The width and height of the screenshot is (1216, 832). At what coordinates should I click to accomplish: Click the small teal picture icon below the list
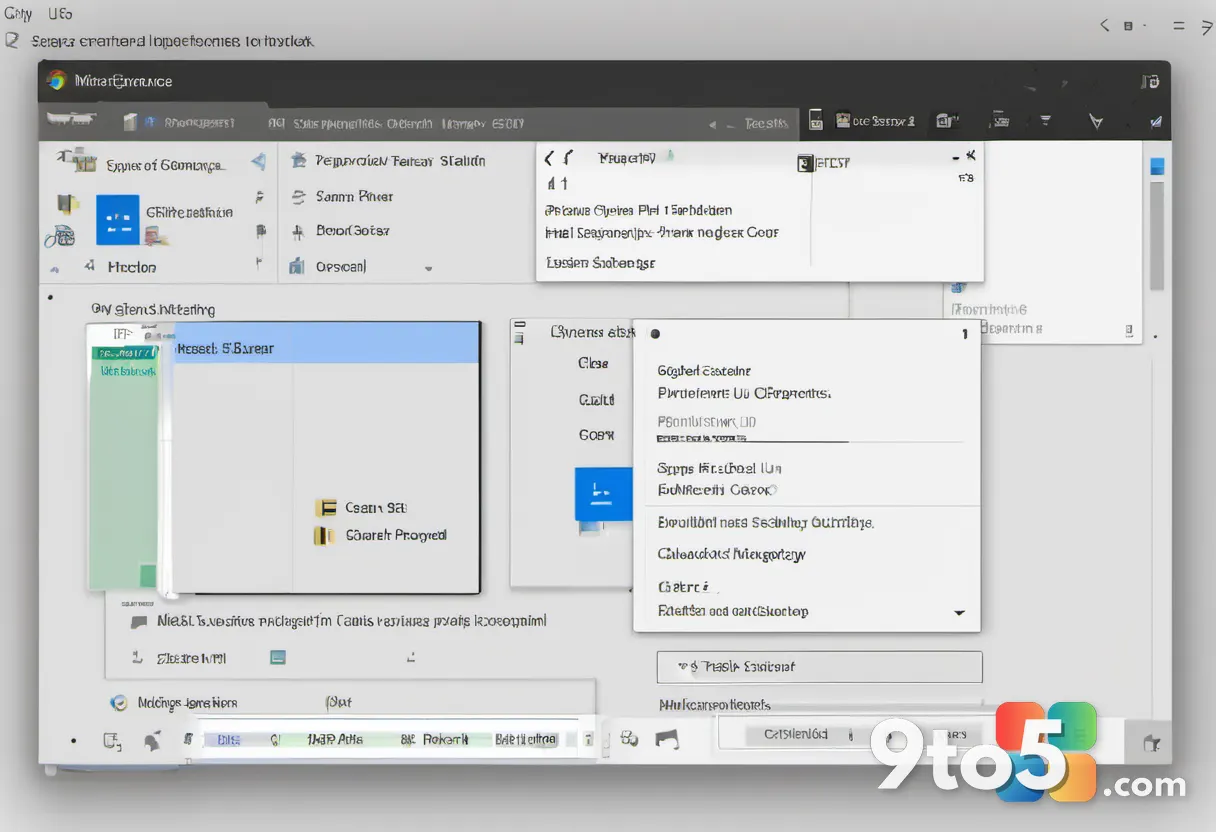point(278,657)
